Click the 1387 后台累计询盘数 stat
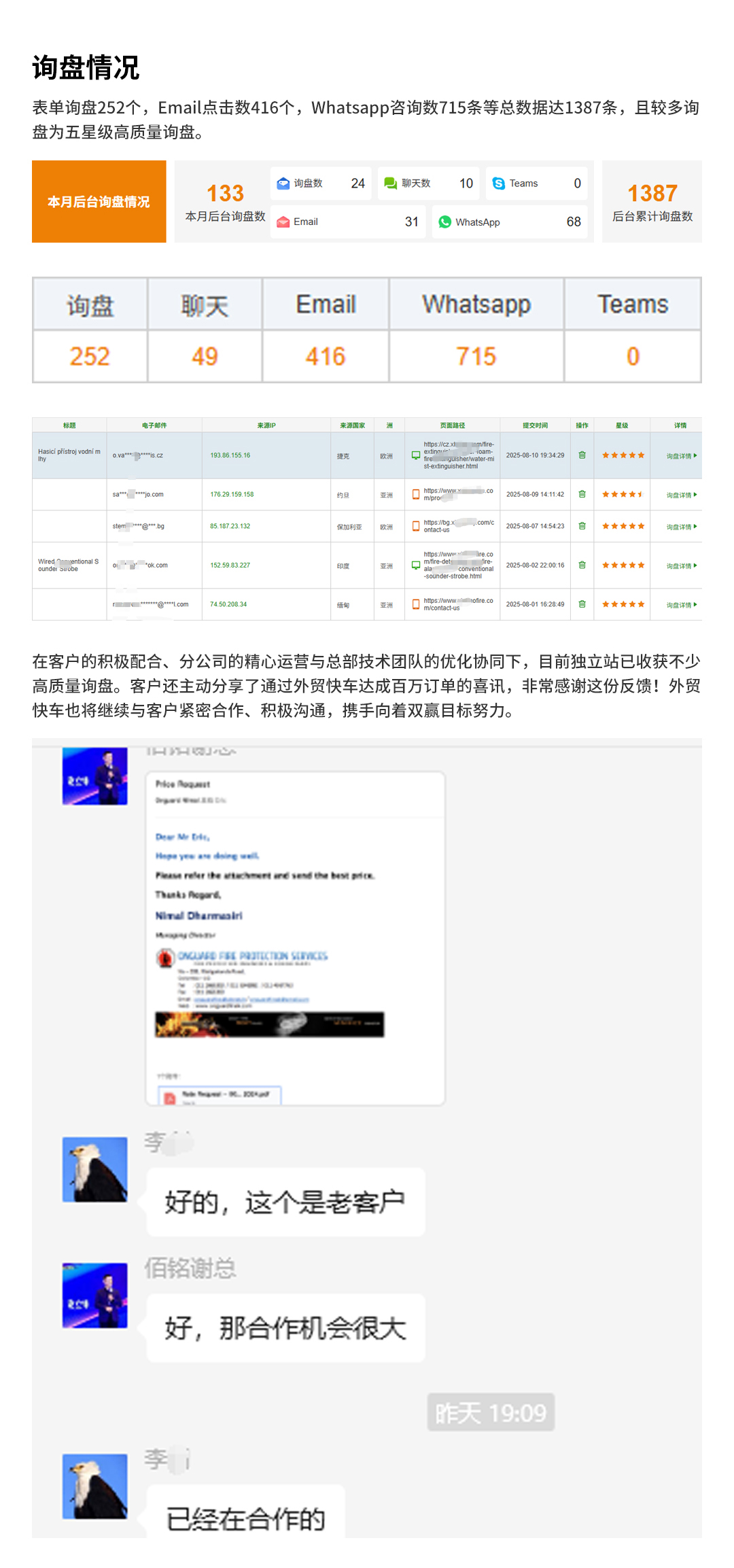Image resolution: width=734 pixels, height=1568 pixels. coord(652,202)
